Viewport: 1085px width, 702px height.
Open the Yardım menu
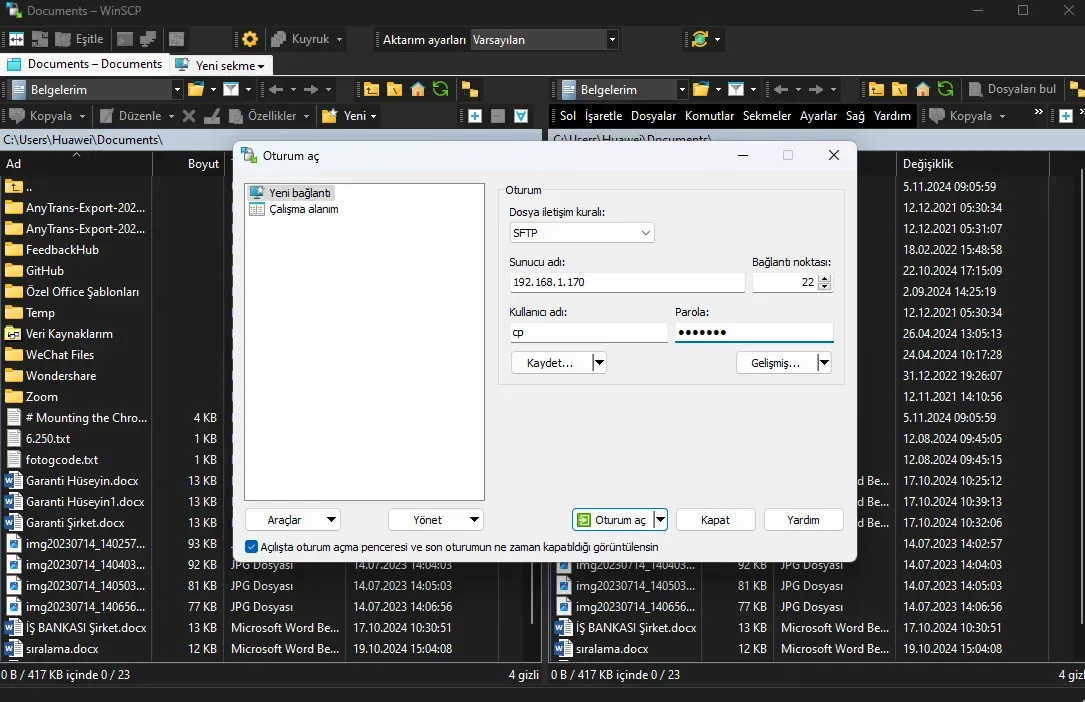(892, 116)
